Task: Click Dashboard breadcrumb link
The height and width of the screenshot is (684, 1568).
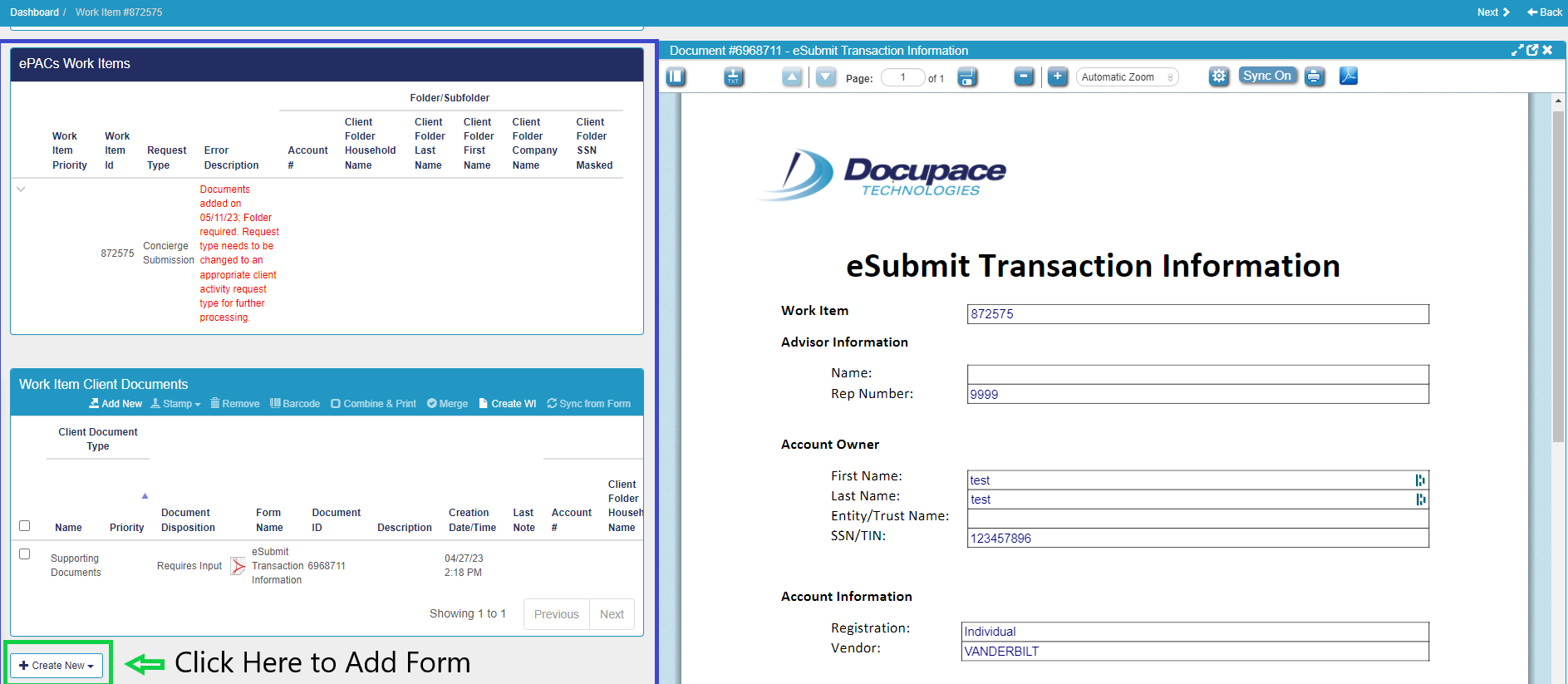Action: click(x=34, y=12)
